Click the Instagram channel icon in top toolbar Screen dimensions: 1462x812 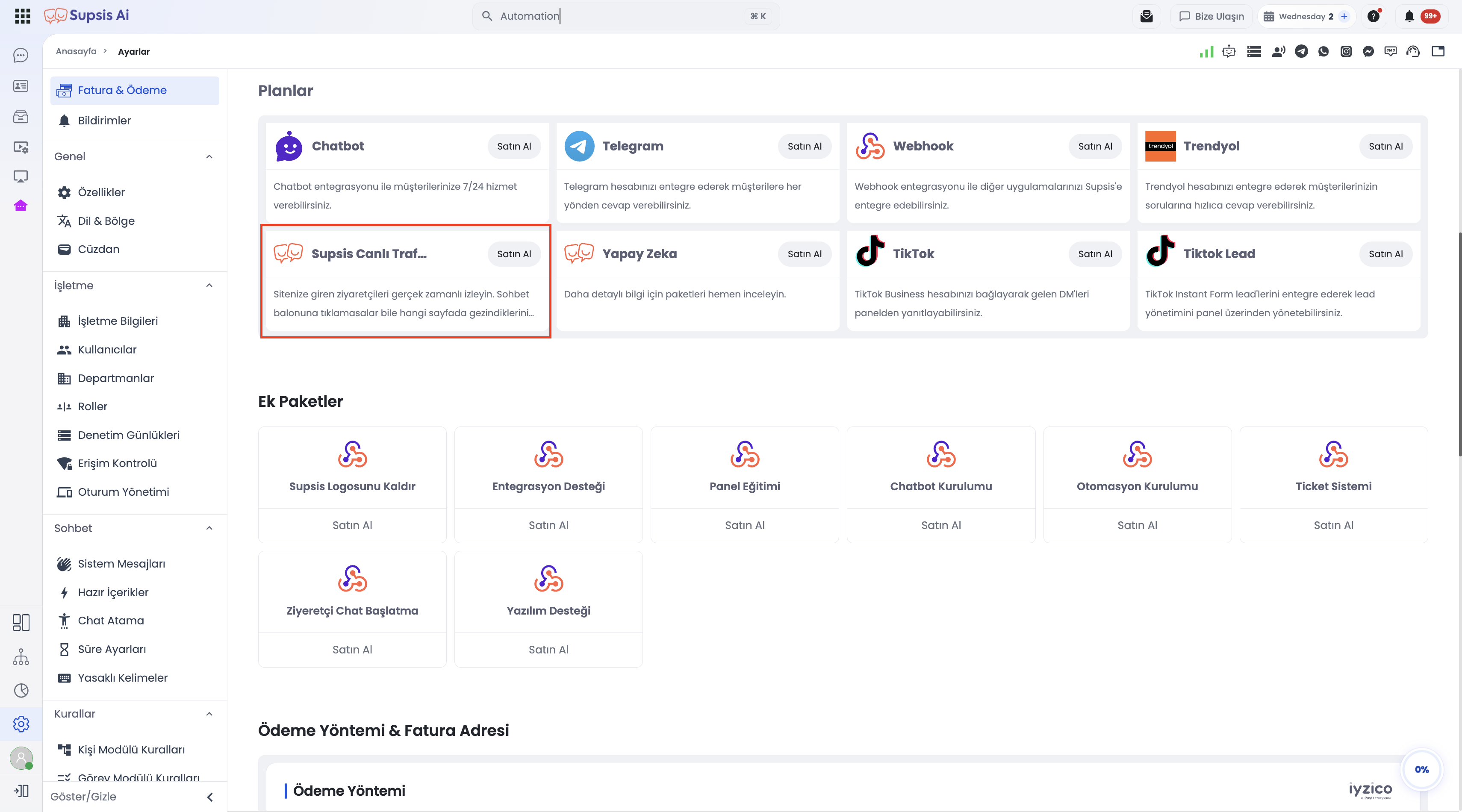tap(1346, 52)
